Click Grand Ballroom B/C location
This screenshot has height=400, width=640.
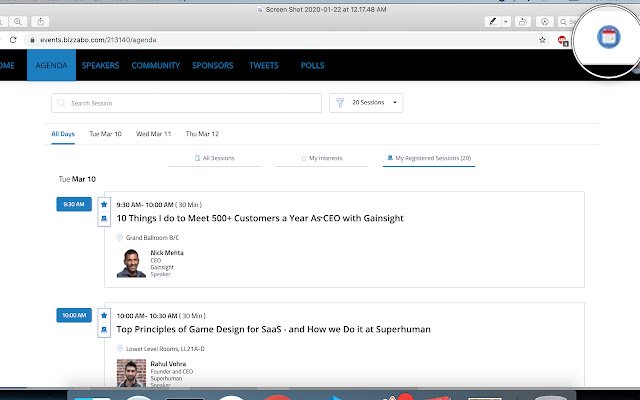pos(152,238)
